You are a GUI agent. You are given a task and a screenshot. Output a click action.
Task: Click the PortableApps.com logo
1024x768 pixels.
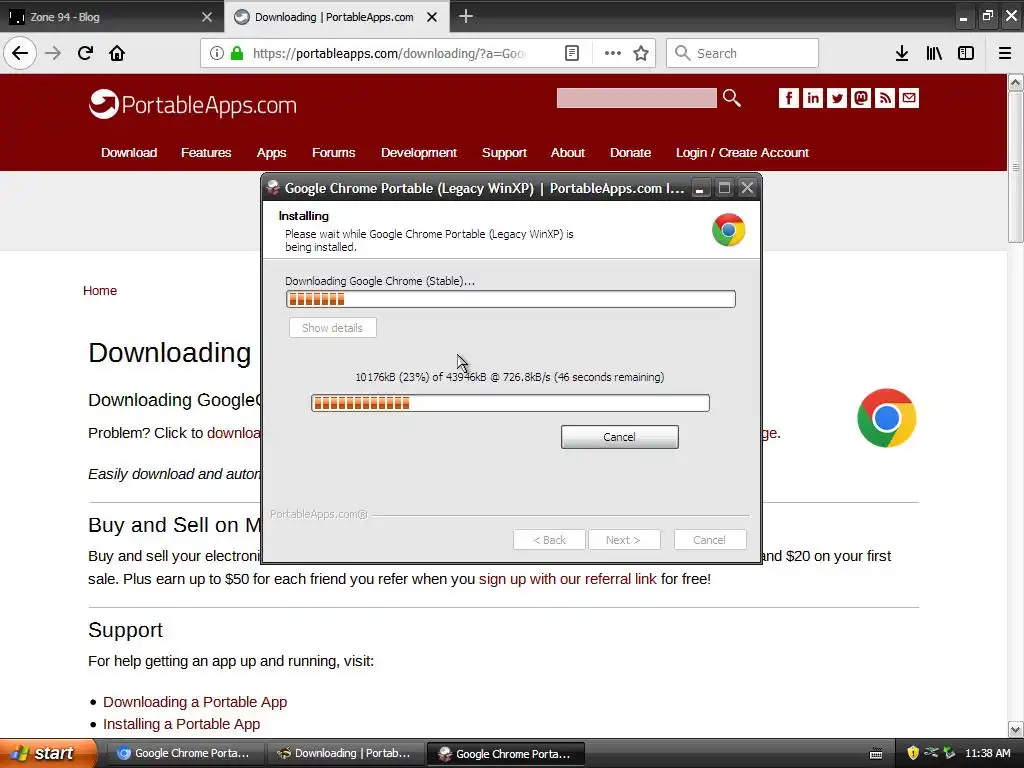(x=193, y=104)
